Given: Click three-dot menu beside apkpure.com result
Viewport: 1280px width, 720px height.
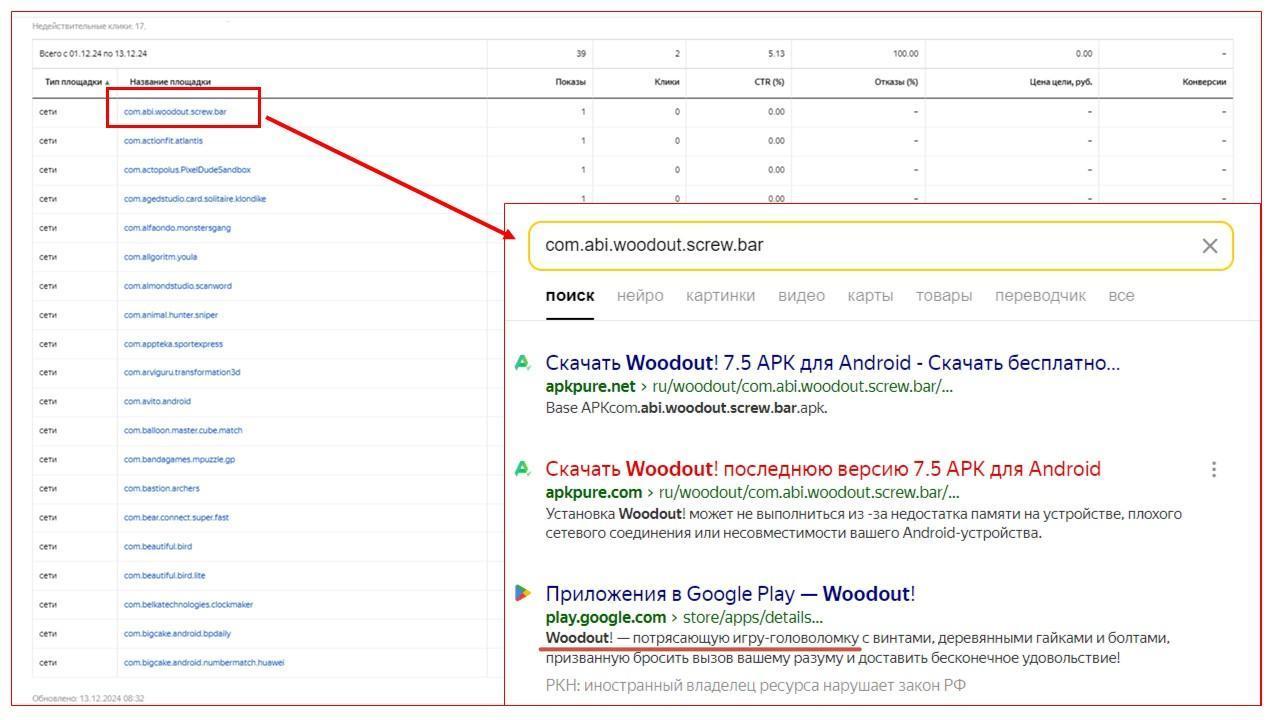Looking at the screenshot, I should pyautogui.click(x=1213, y=469).
